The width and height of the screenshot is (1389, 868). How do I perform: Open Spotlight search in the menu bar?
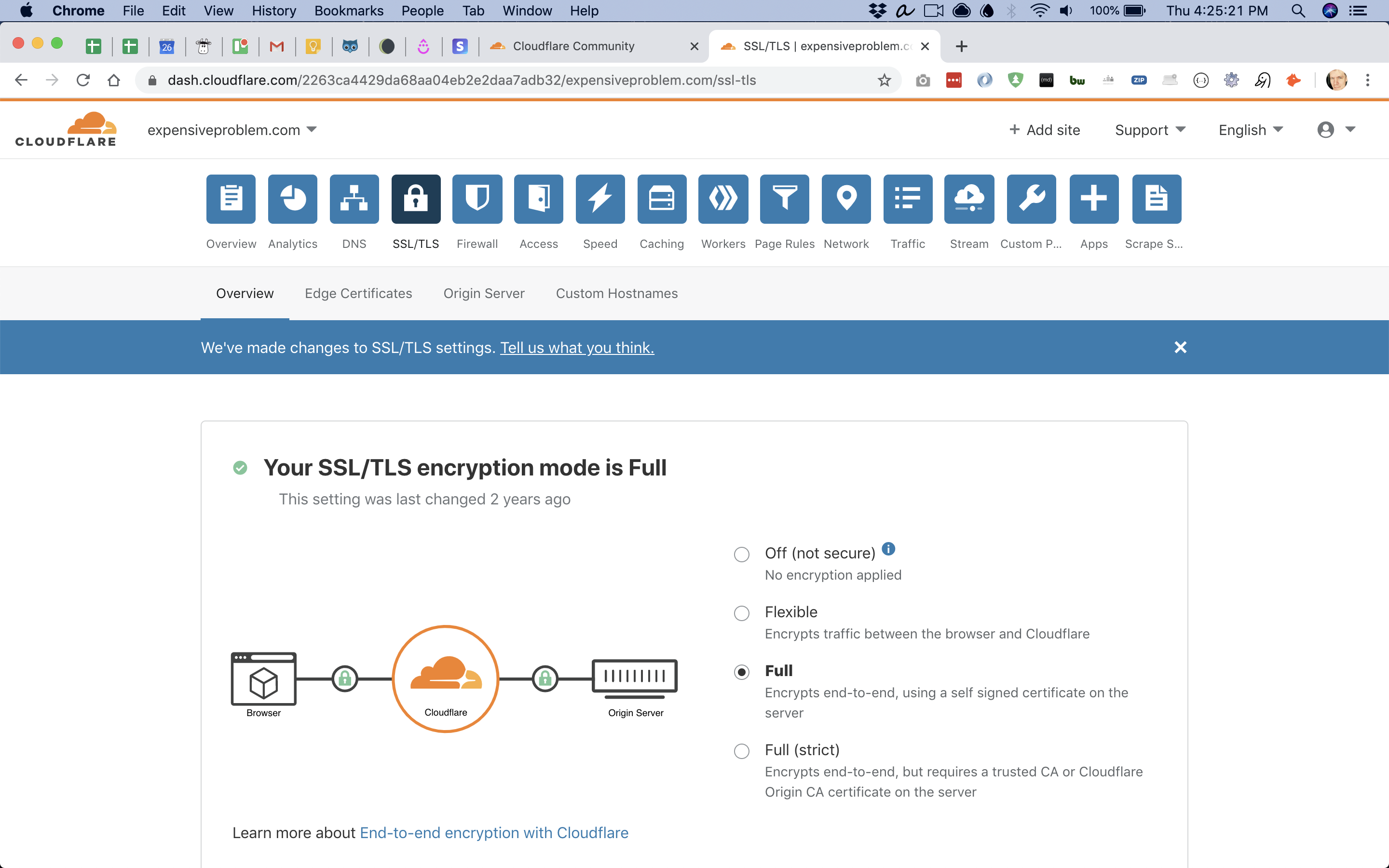[1298, 10]
